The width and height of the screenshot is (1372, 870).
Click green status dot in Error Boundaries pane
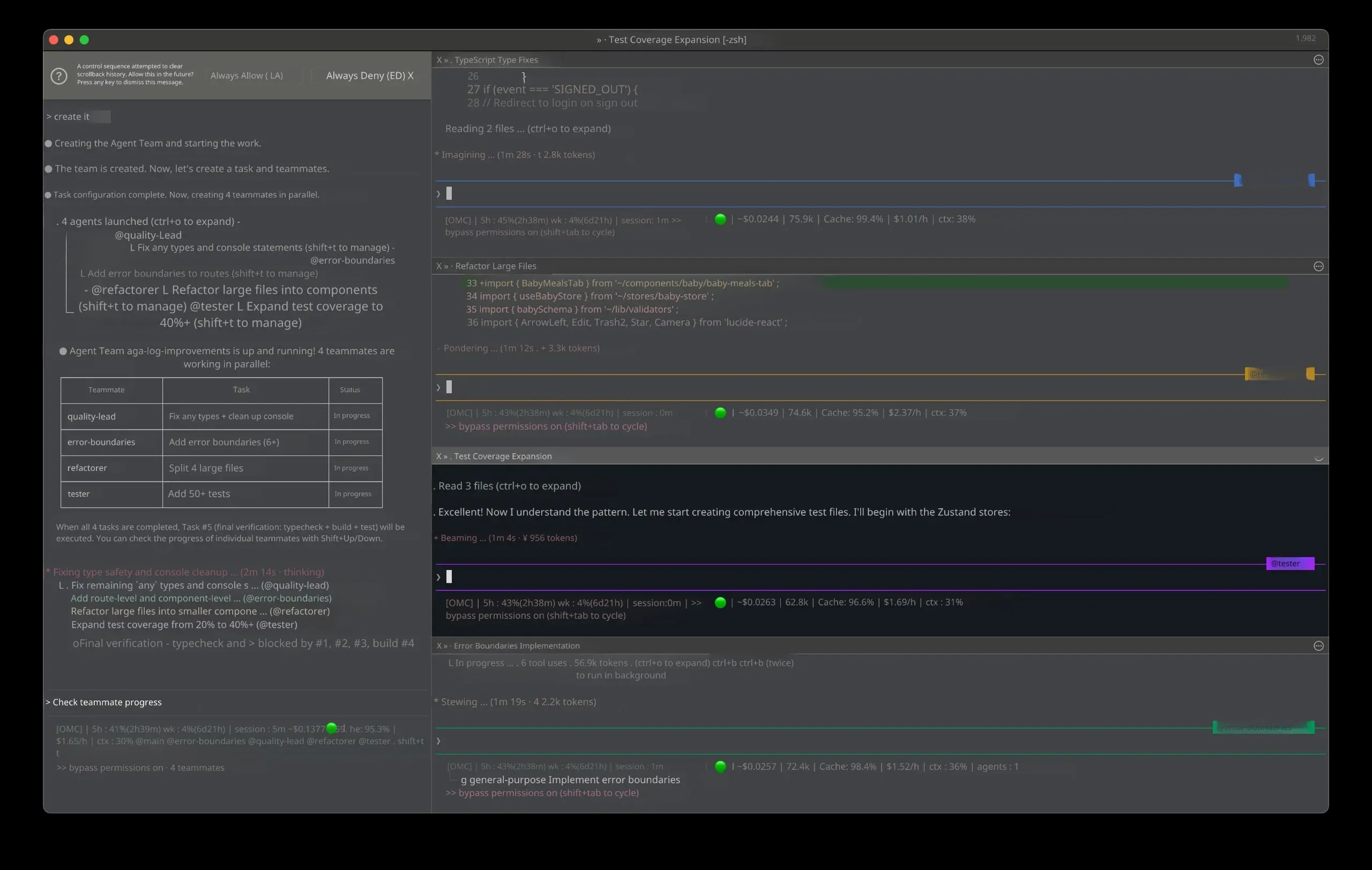pyautogui.click(x=720, y=767)
